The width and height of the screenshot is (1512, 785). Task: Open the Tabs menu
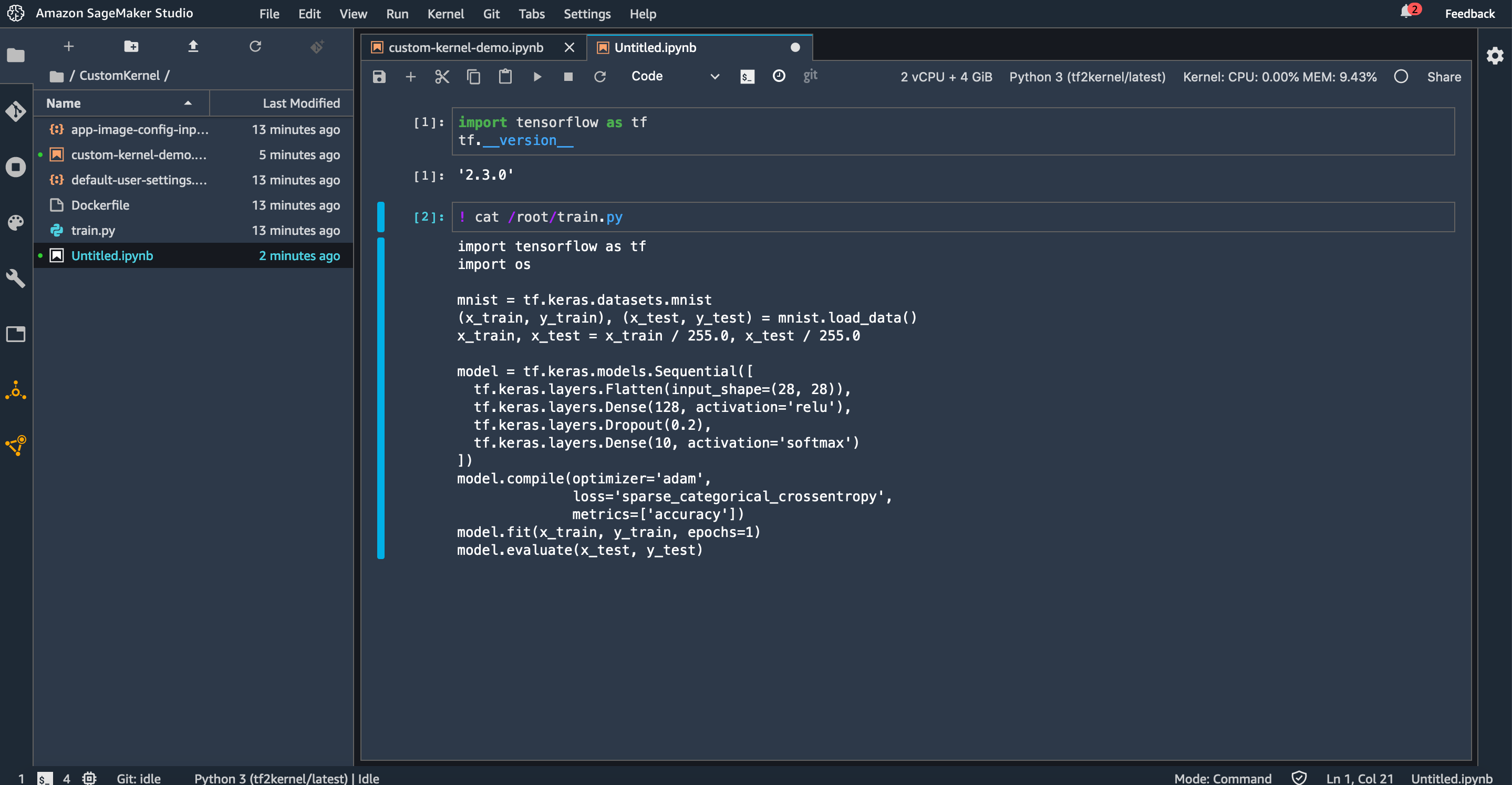[x=531, y=14]
